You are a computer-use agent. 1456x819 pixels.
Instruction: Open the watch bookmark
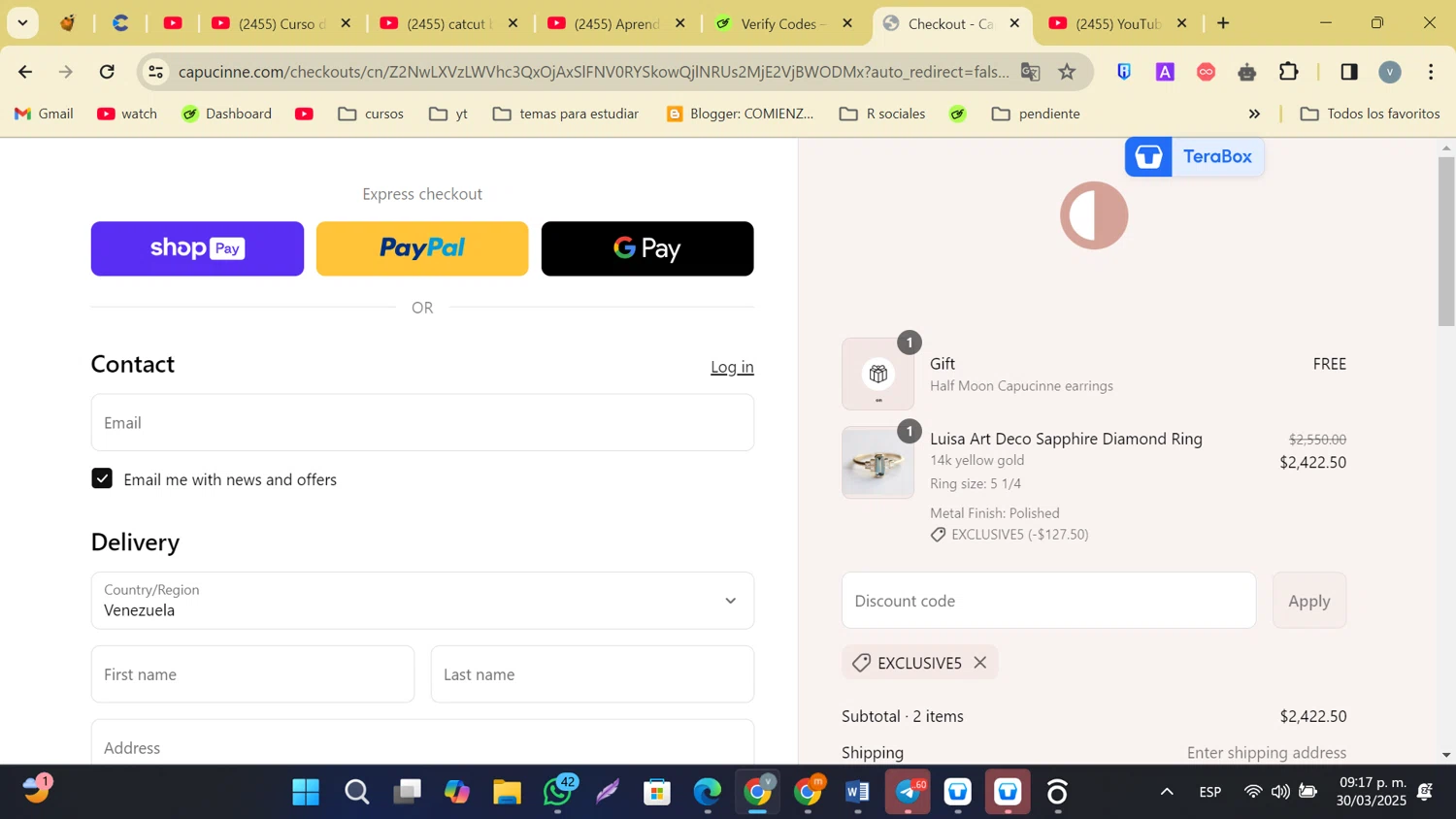[x=127, y=114]
